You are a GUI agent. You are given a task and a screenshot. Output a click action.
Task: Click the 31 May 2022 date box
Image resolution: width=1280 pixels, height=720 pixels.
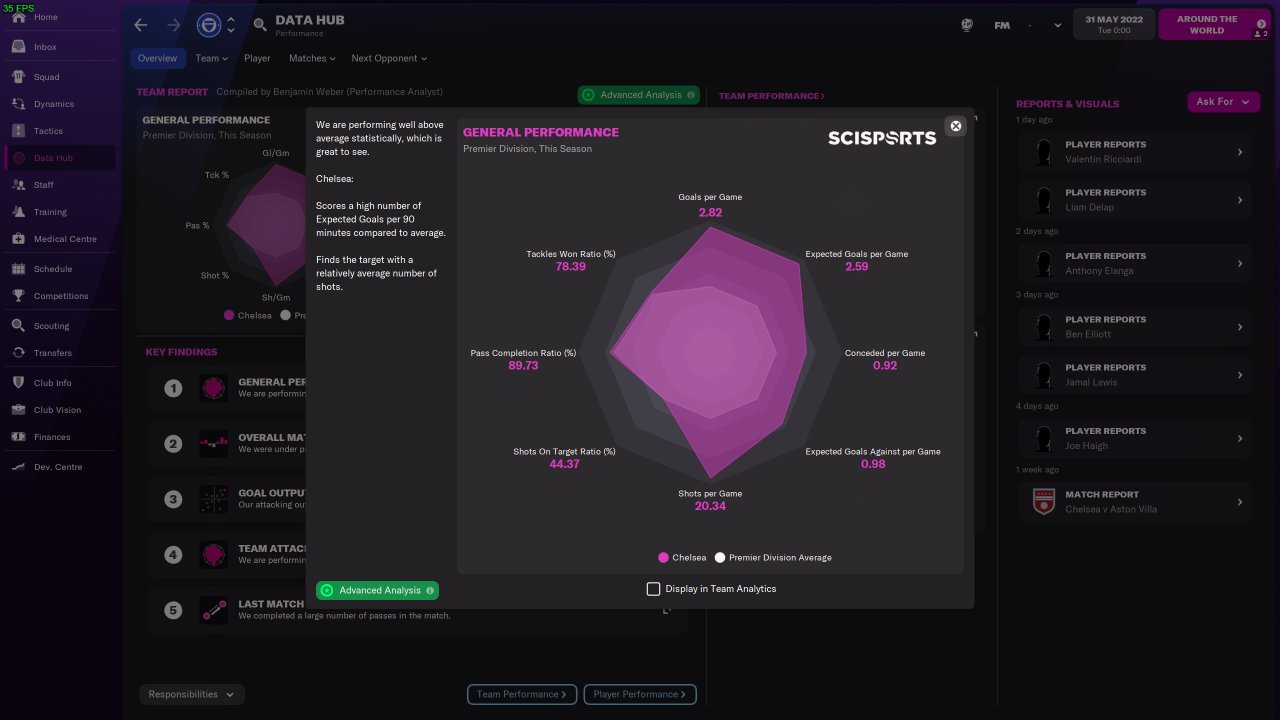1114,25
